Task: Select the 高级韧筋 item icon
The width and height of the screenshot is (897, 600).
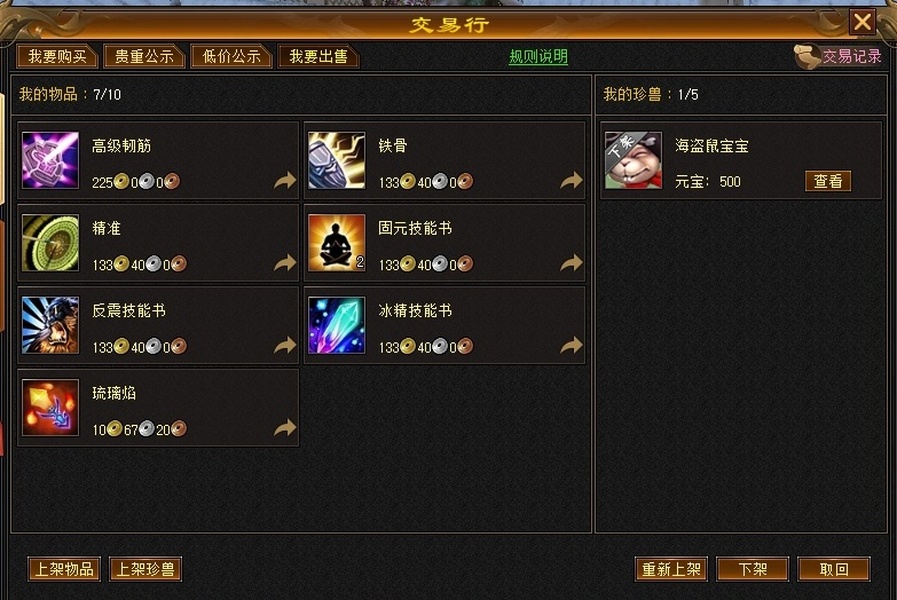Action: [x=50, y=160]
